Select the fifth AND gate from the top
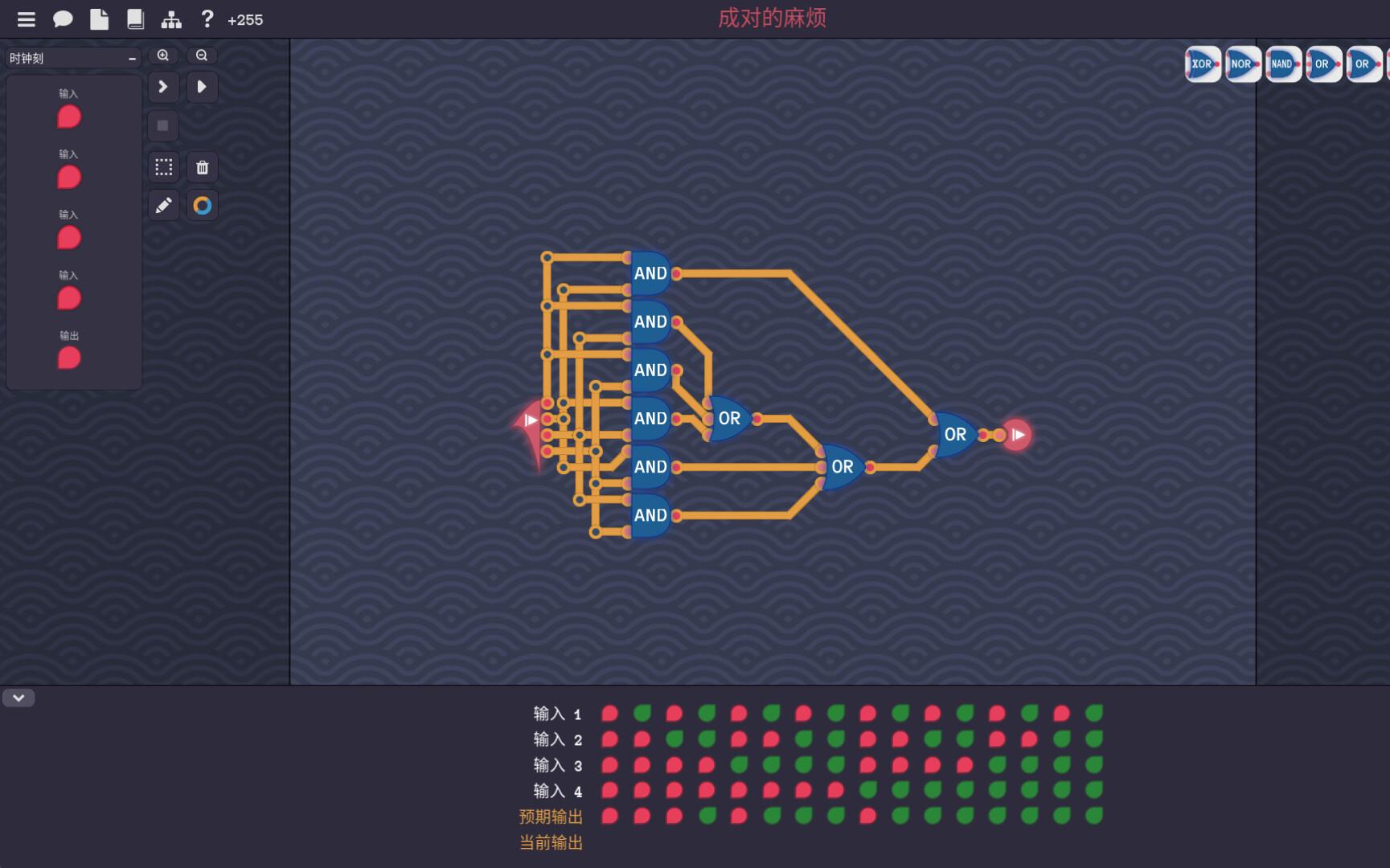This screenshot has width=1390, height=868. (650, 467)
